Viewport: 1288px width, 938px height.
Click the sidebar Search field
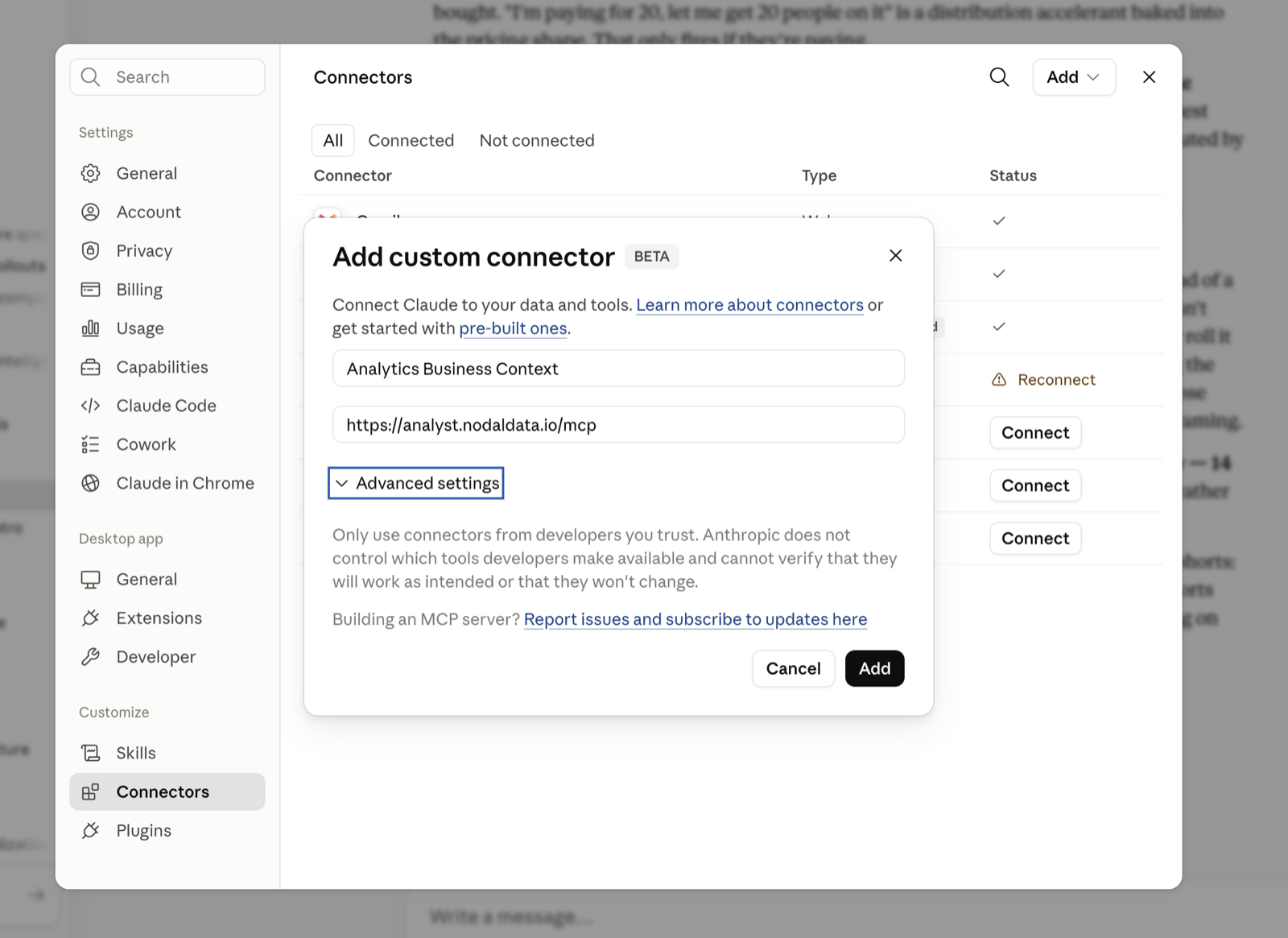pos(167,77)
